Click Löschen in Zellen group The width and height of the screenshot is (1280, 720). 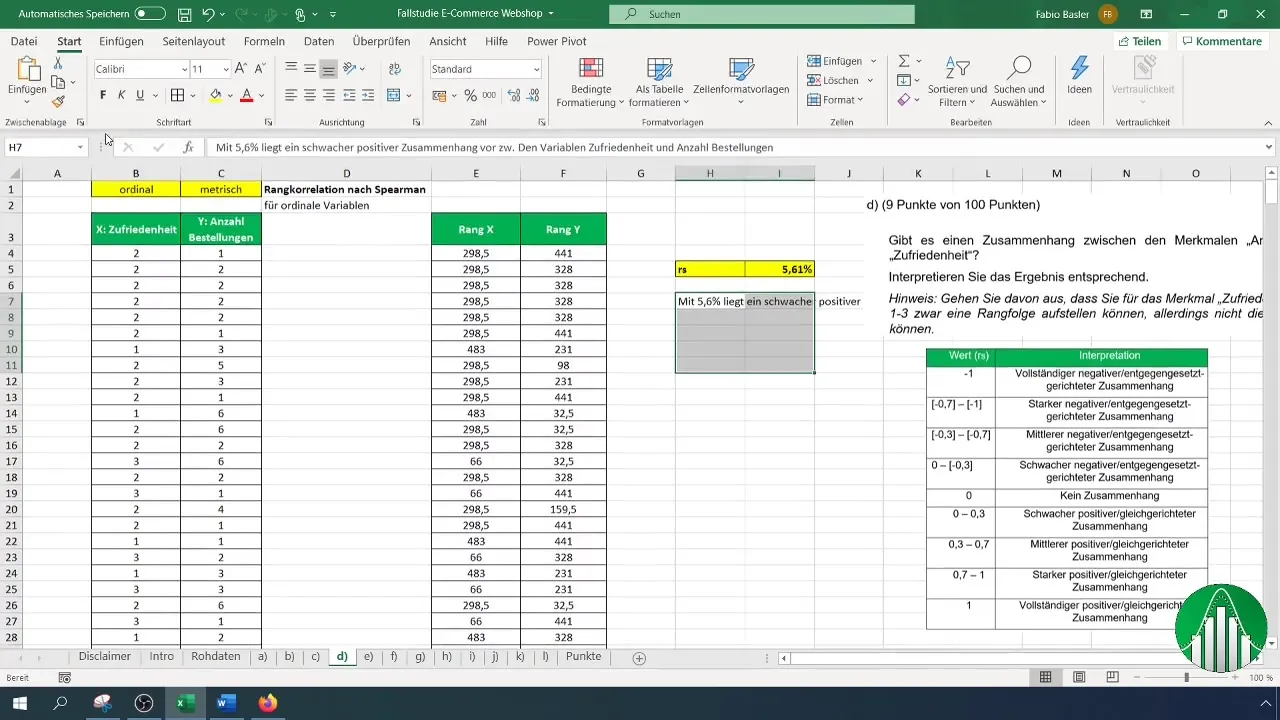(839, 80)
